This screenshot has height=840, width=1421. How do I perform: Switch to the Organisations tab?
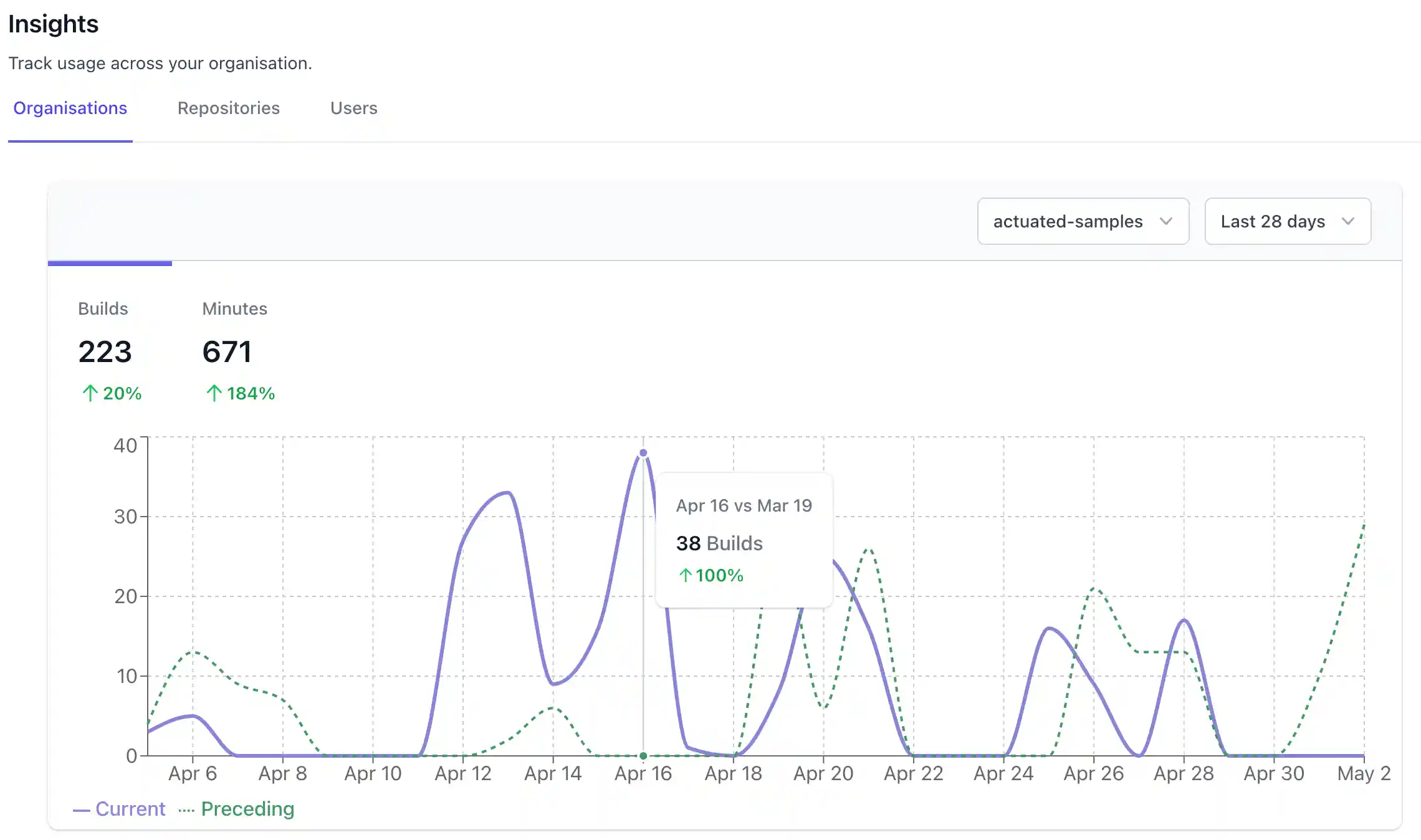70,108
